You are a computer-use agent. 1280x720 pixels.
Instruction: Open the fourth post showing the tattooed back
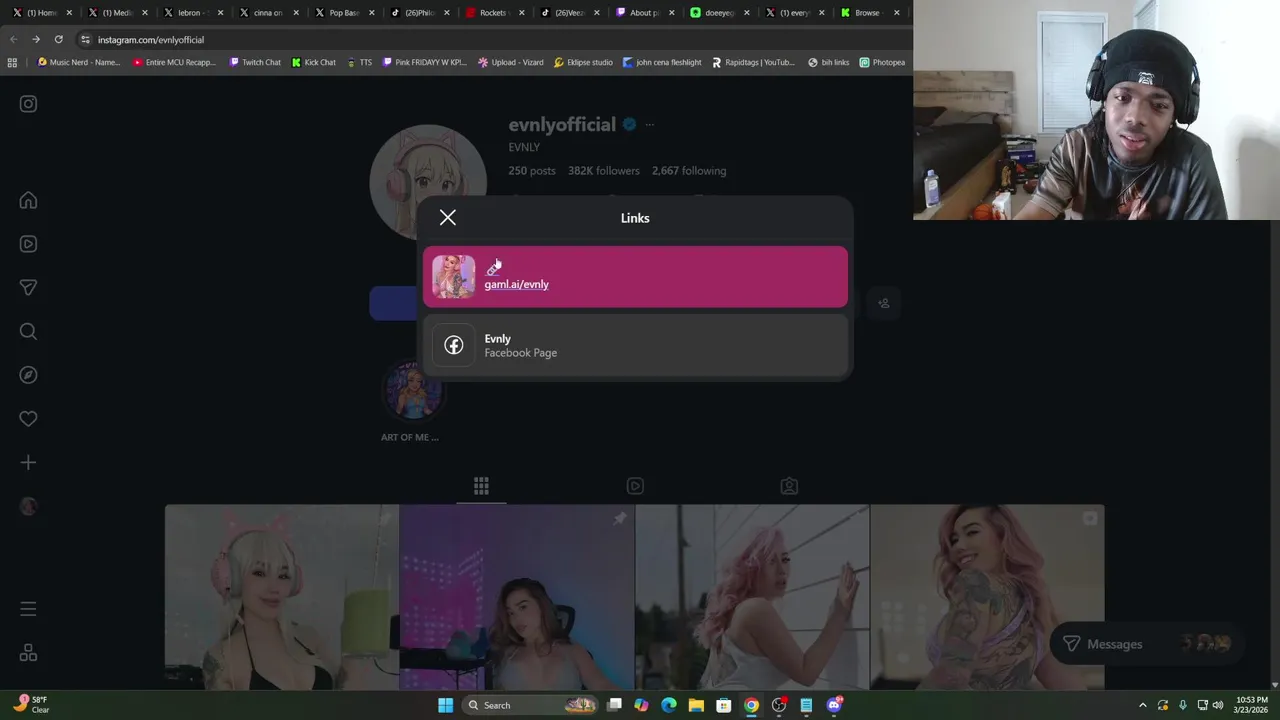pos(987,597)
